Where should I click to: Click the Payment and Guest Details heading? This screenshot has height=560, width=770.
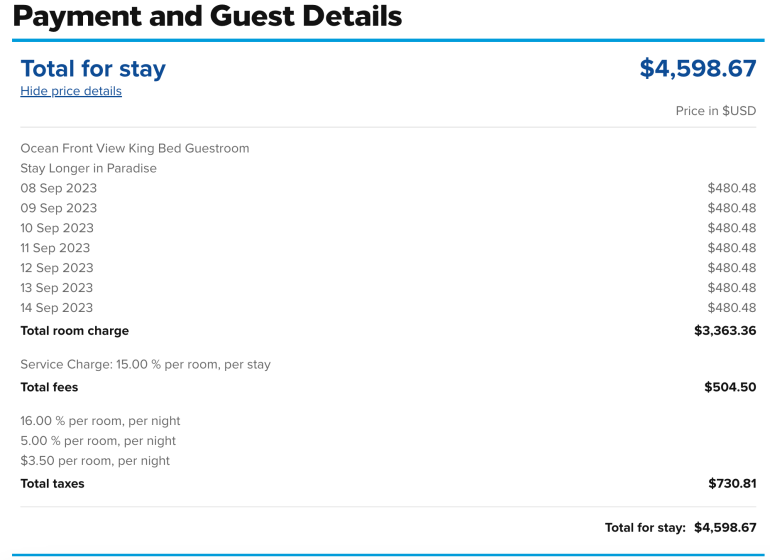coord(208,16)
